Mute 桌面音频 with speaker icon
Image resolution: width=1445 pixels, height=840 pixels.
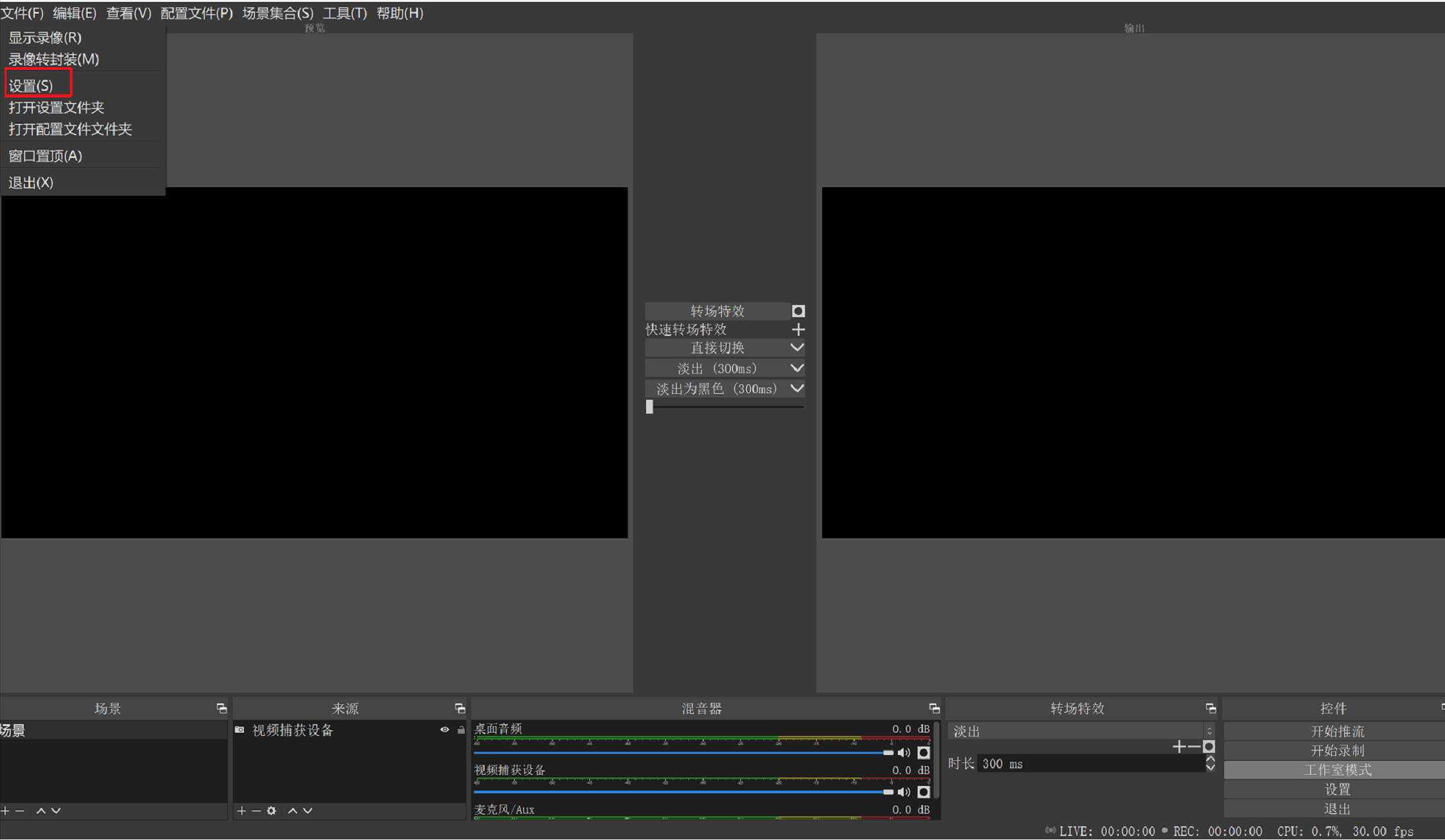tap(904, 752)
